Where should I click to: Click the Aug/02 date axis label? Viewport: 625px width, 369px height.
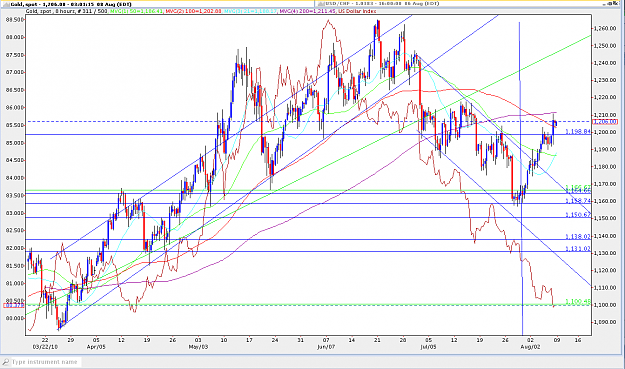coord(530,347)
